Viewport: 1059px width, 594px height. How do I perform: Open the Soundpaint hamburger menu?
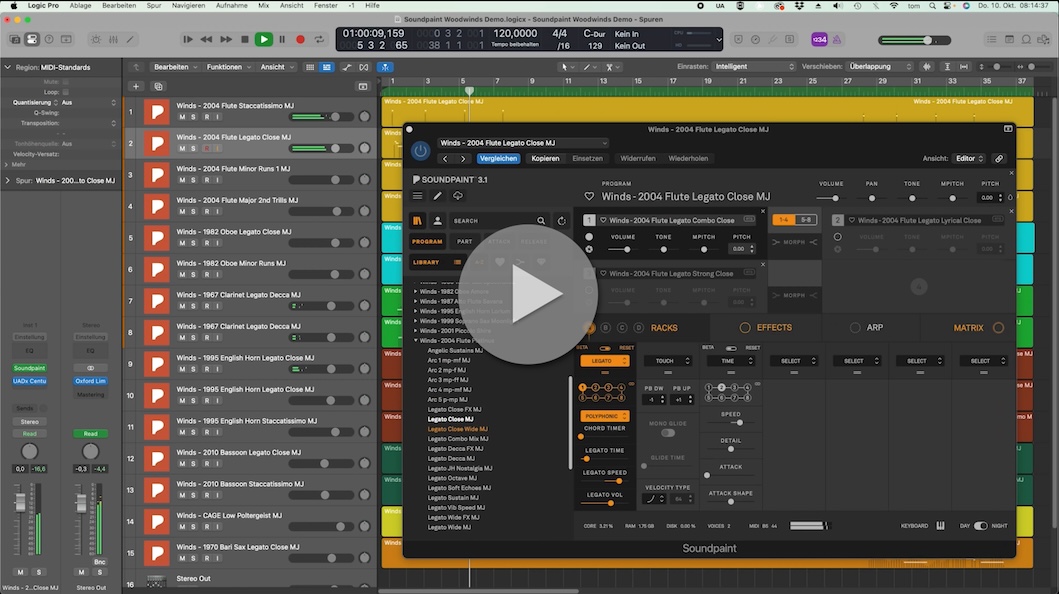pos(417,196)
